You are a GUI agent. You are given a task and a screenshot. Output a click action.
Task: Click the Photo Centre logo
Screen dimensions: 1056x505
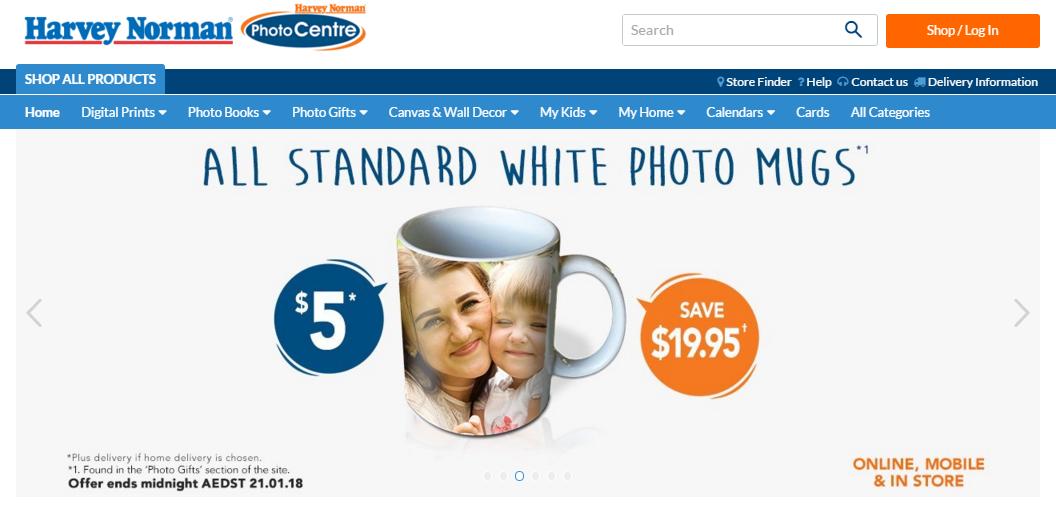coord(303,27)
